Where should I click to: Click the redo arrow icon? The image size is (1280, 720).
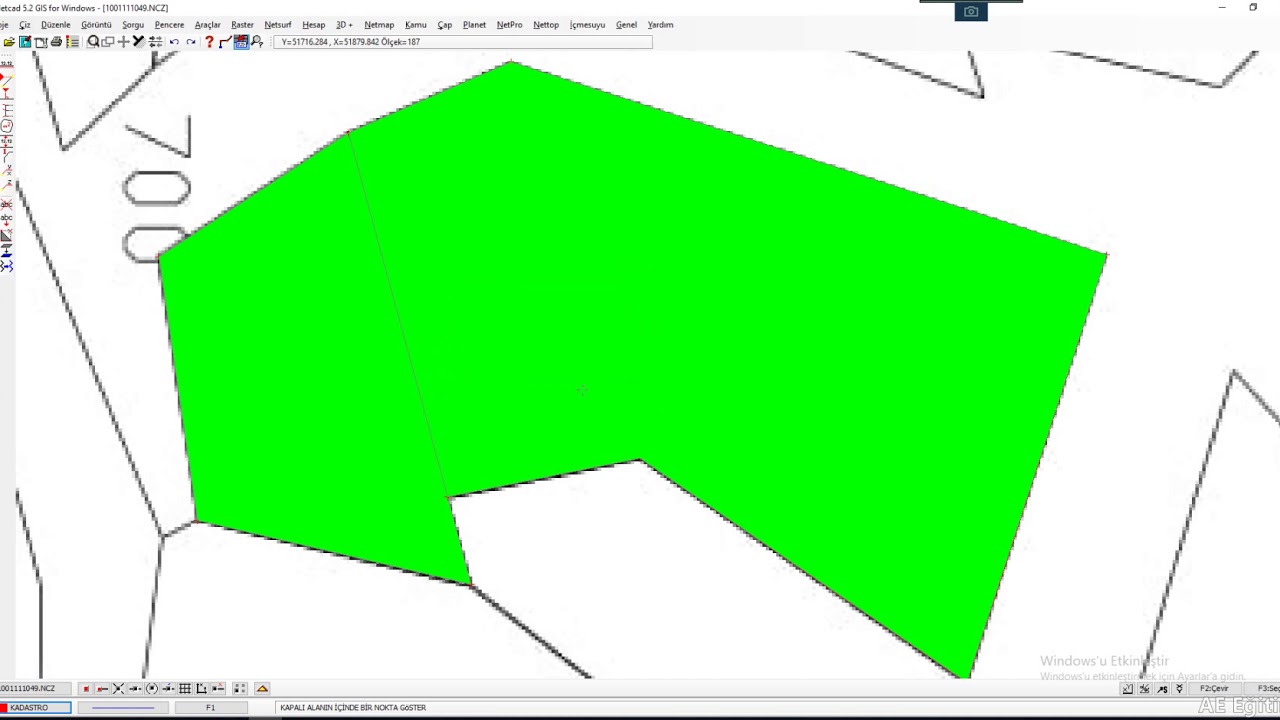tap(191, 42)
